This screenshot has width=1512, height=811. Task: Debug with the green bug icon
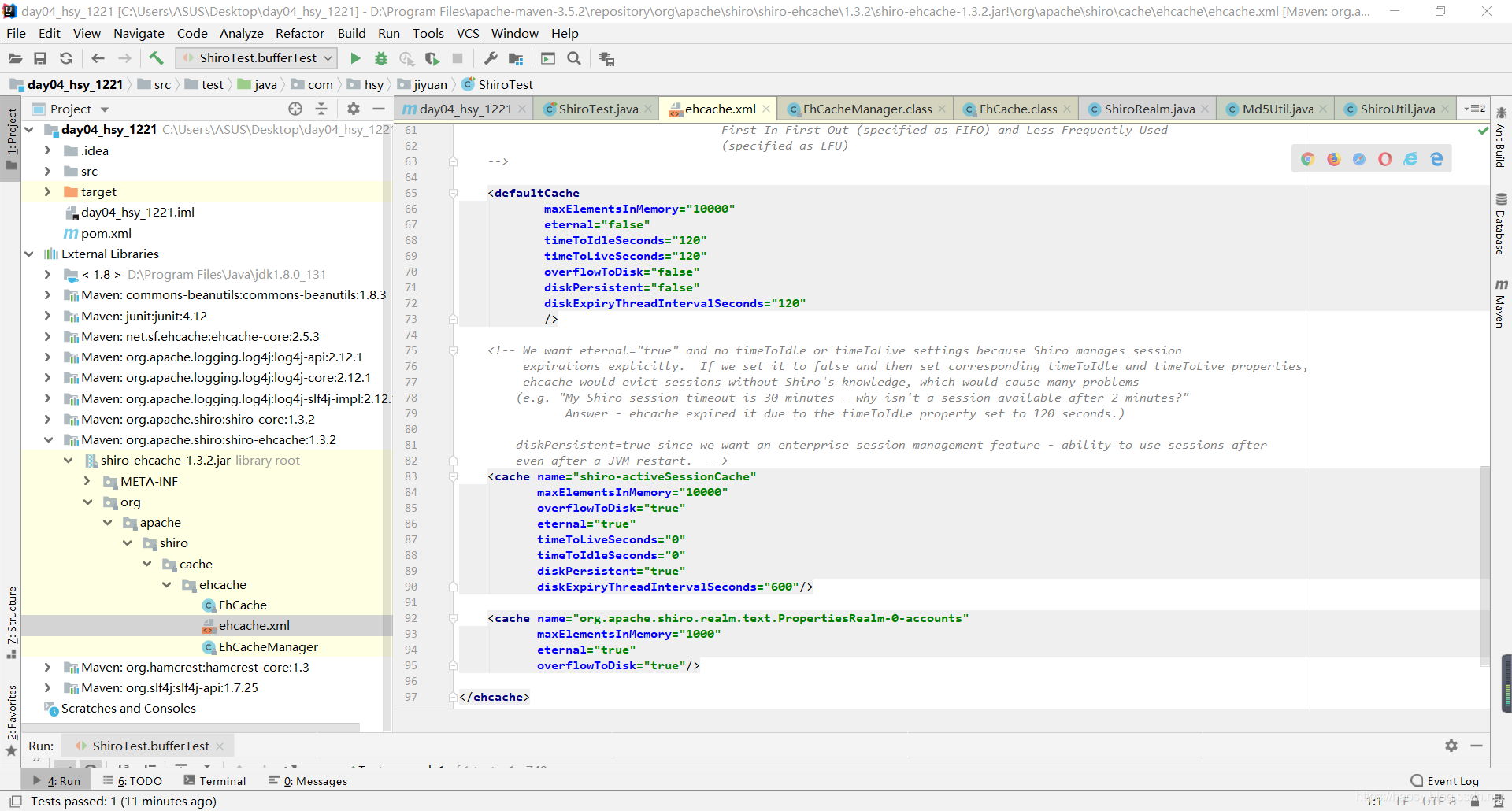381,58
